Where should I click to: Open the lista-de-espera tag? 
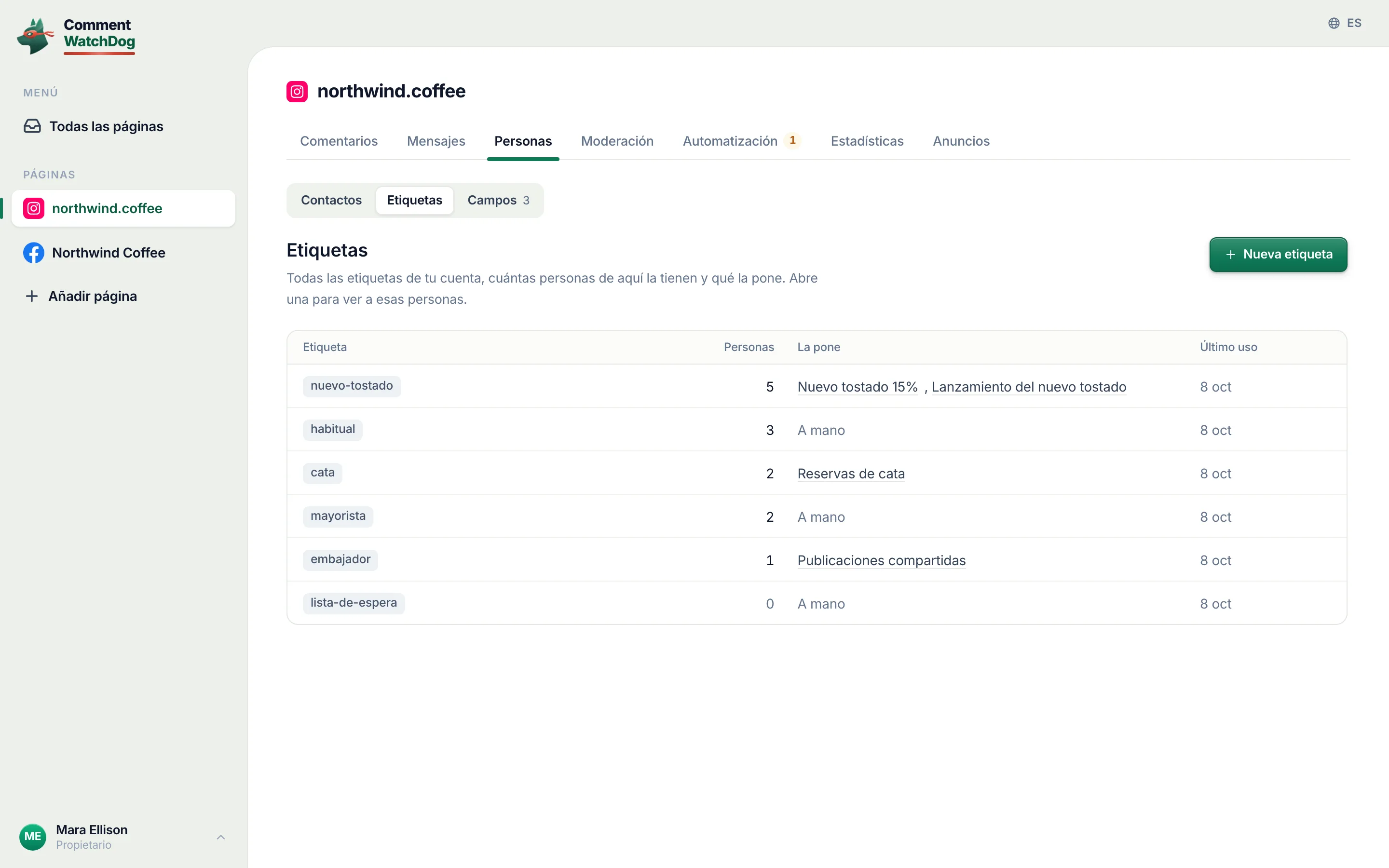[354, 603]
